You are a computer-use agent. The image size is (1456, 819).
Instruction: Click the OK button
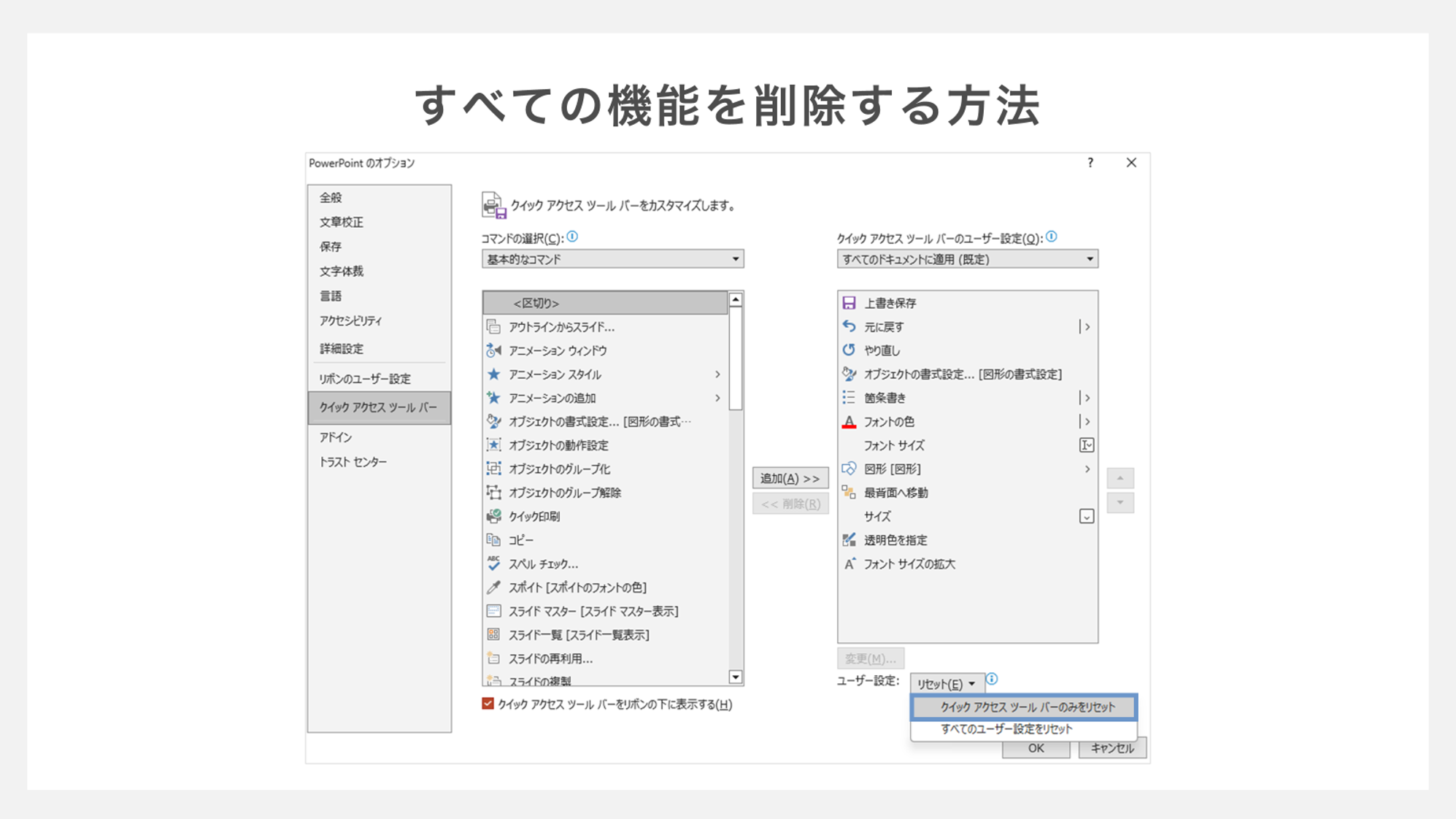1036,748
